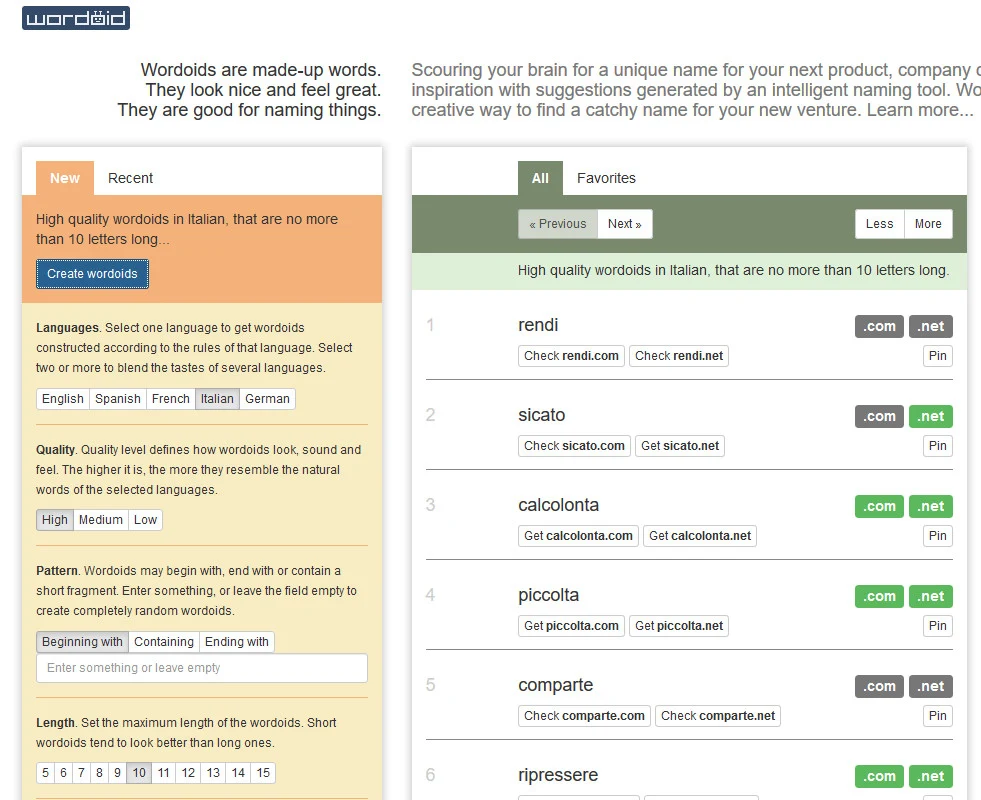Pin the wordoid rendi
981x800 pixels.
click(937, 356)
